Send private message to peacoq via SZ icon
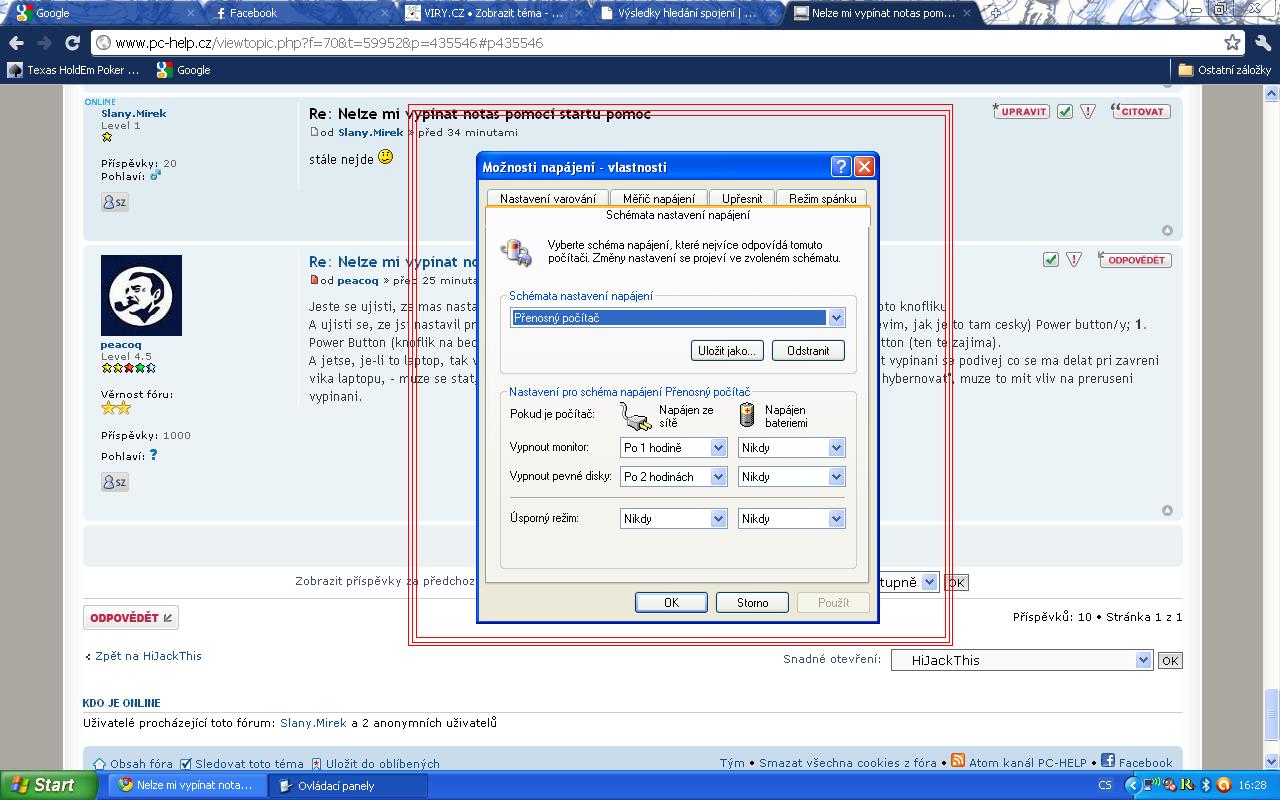The width and height of the screenshot is (1280, 800). [x=114, y=482]
